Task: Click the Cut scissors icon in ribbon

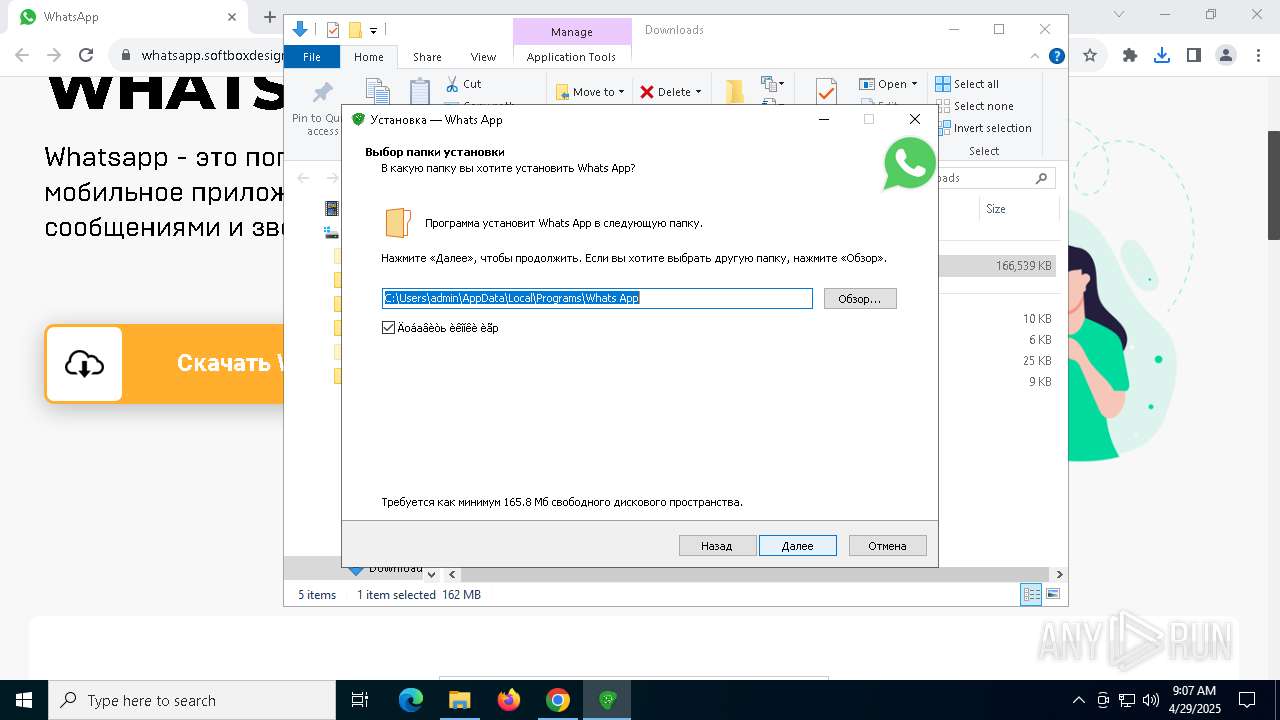Action: (452, 84)
